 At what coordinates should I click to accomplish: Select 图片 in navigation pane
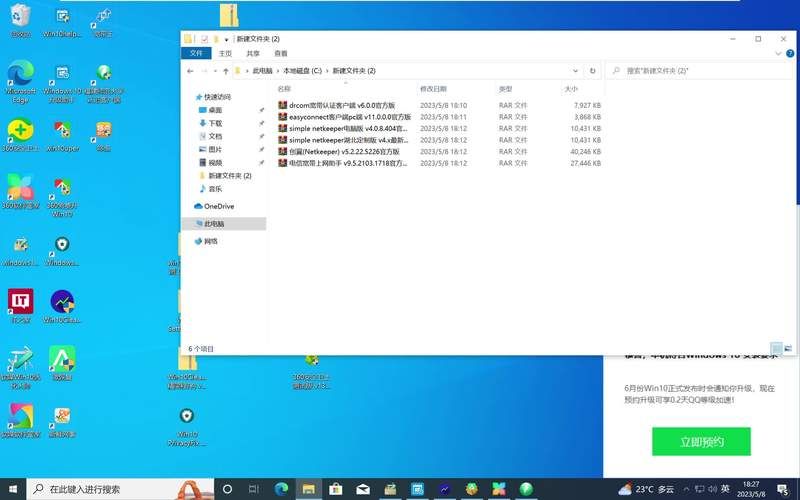215,149
